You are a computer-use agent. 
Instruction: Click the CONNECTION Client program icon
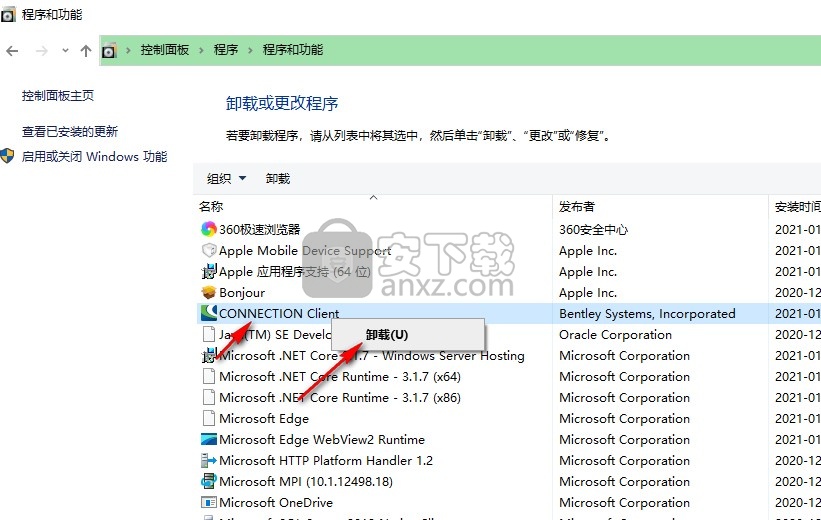click(x=209, y=313)
